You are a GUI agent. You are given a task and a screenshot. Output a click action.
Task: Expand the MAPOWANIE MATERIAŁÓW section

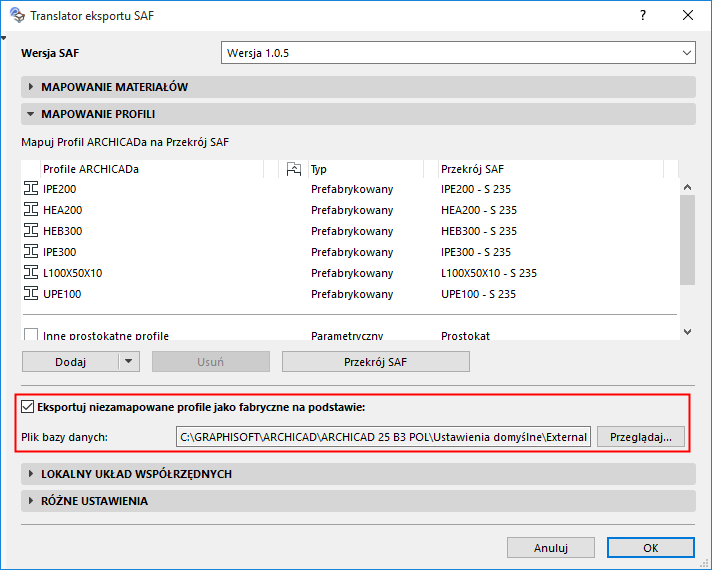tap(358, 87)
